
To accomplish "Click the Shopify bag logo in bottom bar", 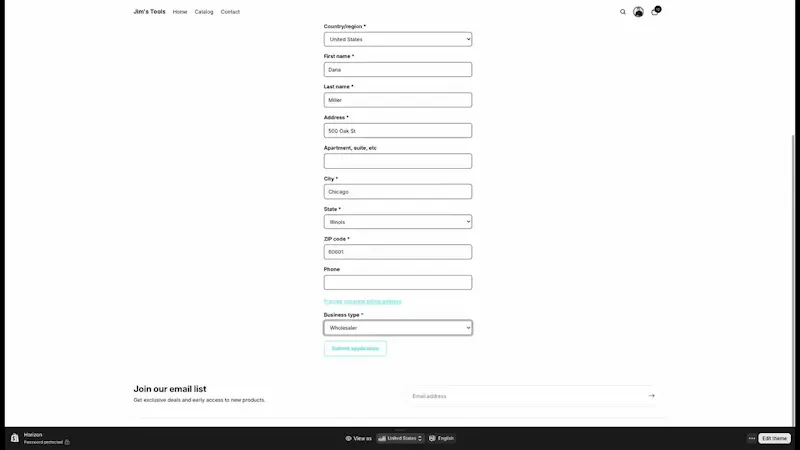I will pyautogui.click(x=14, y=438).
